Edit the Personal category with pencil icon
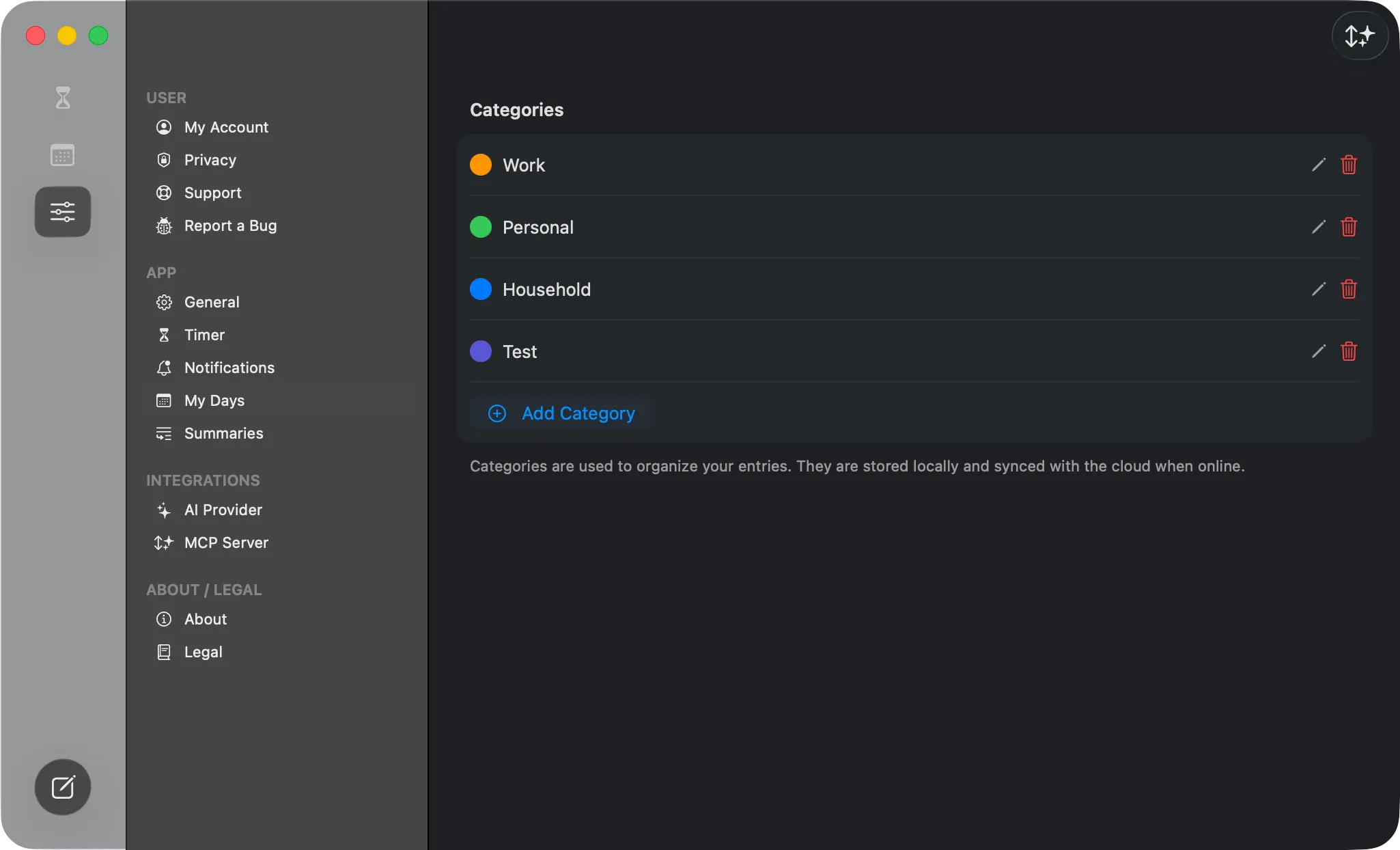Screen dimensions: 1400x850 point(1319,227)
